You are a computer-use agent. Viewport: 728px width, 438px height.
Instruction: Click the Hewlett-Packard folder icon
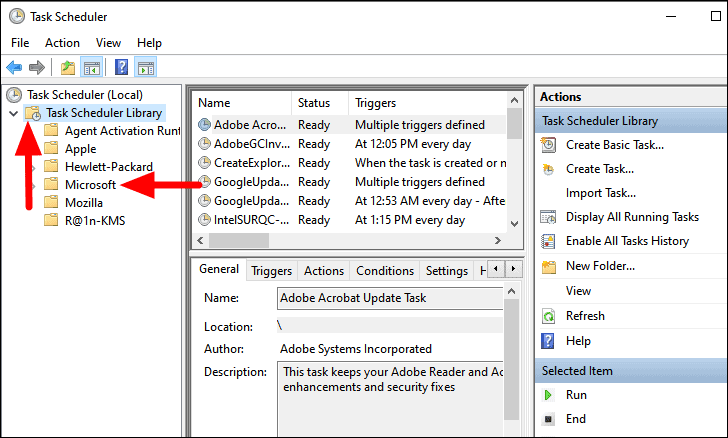coord(51,166)
